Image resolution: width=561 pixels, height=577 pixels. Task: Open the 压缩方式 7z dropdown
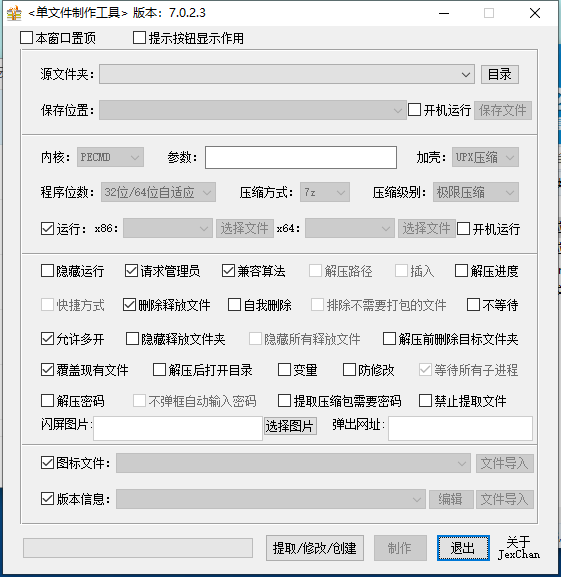point(325,192)
